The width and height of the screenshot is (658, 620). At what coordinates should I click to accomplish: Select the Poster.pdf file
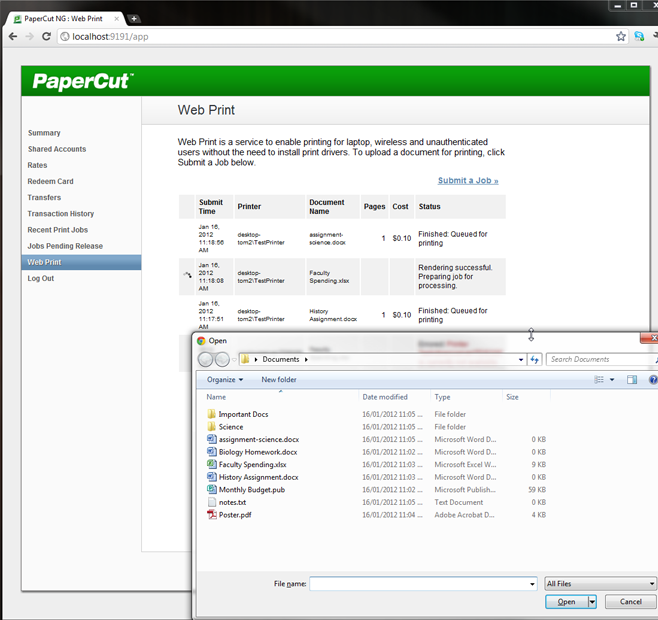(x=235, y=515)
